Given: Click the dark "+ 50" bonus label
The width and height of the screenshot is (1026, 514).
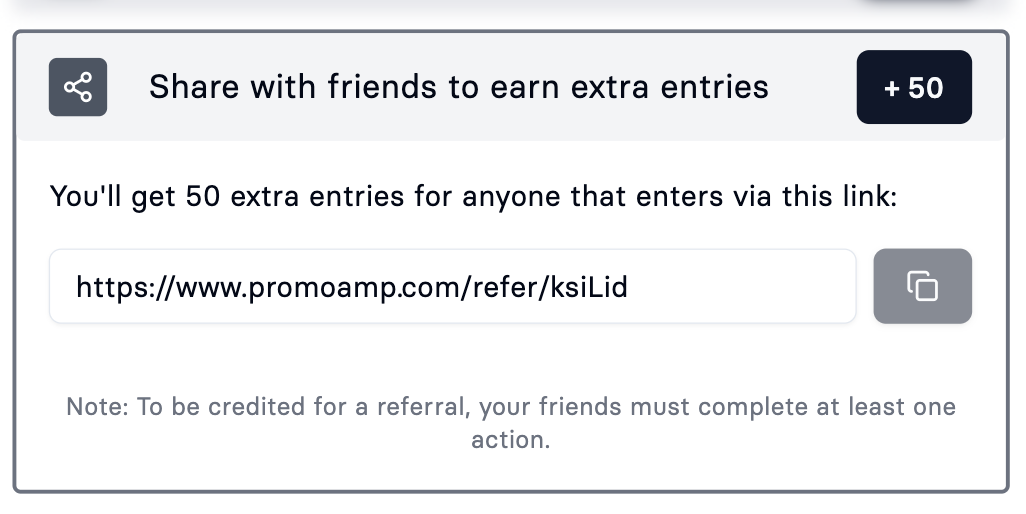Looking at the screenshot, I should coord(914,87).
